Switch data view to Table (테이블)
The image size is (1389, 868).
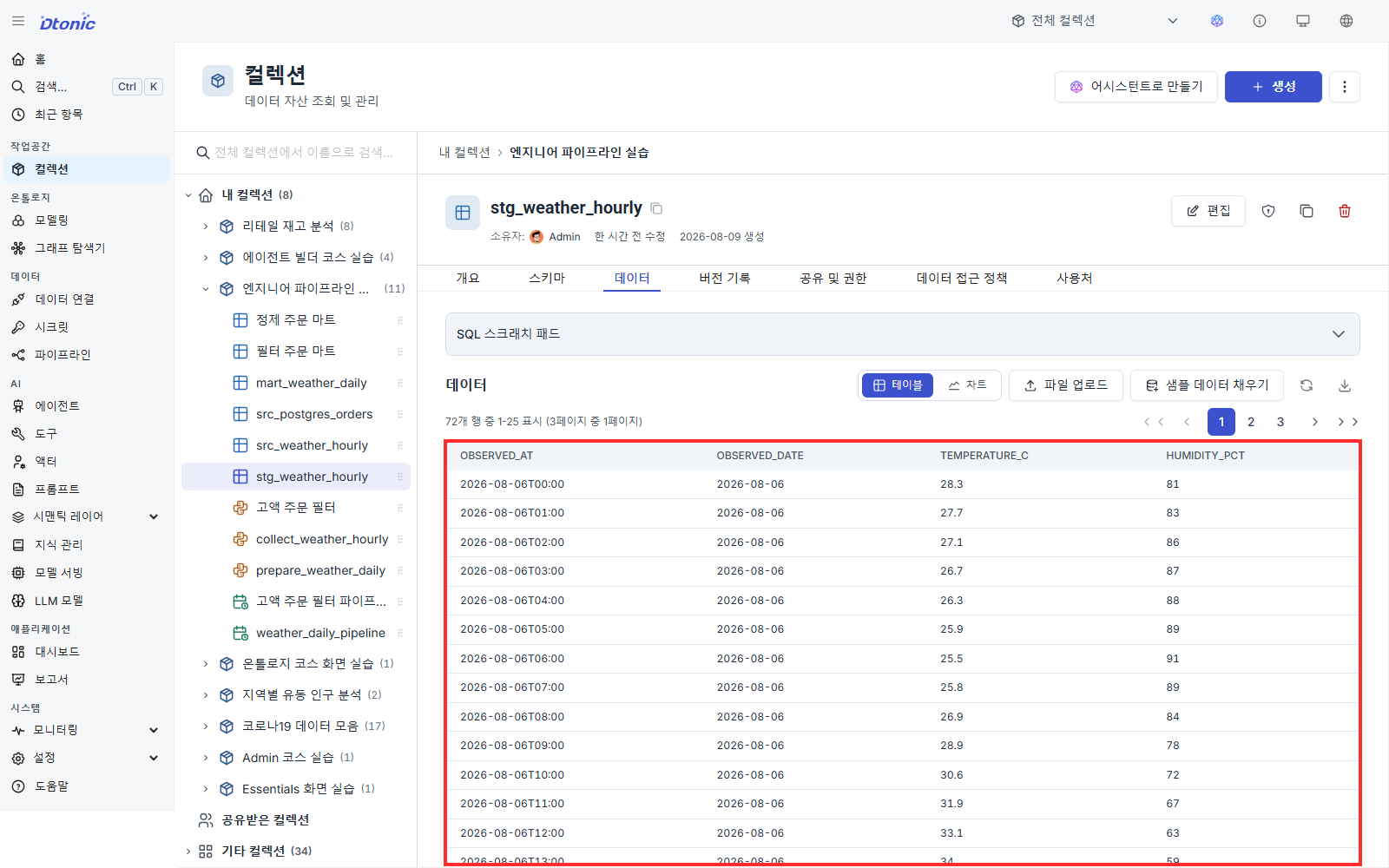(x=898, y=385)
